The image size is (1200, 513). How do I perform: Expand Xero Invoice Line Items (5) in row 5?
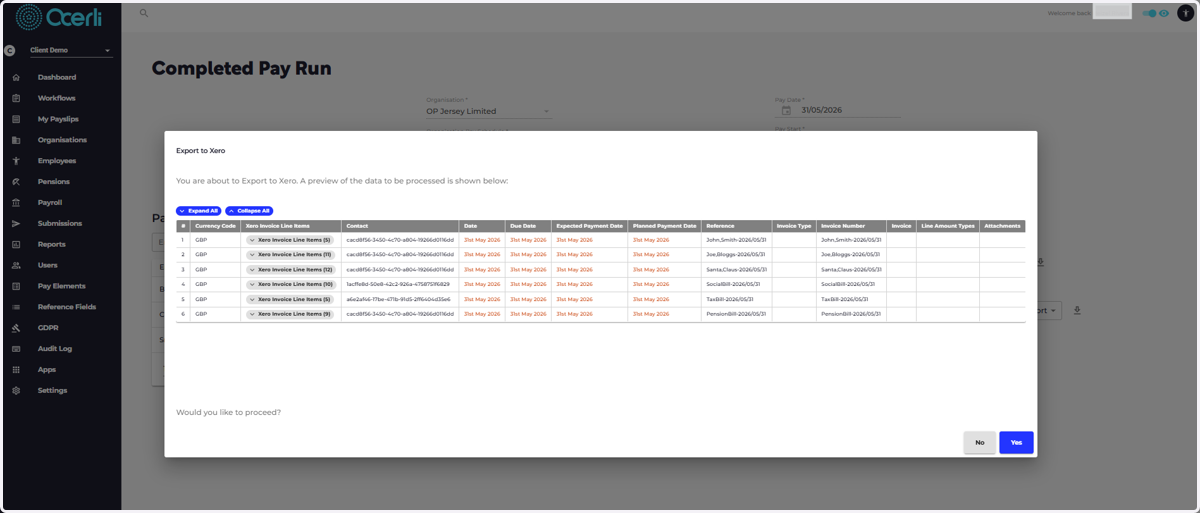click(x=290, y=299)
